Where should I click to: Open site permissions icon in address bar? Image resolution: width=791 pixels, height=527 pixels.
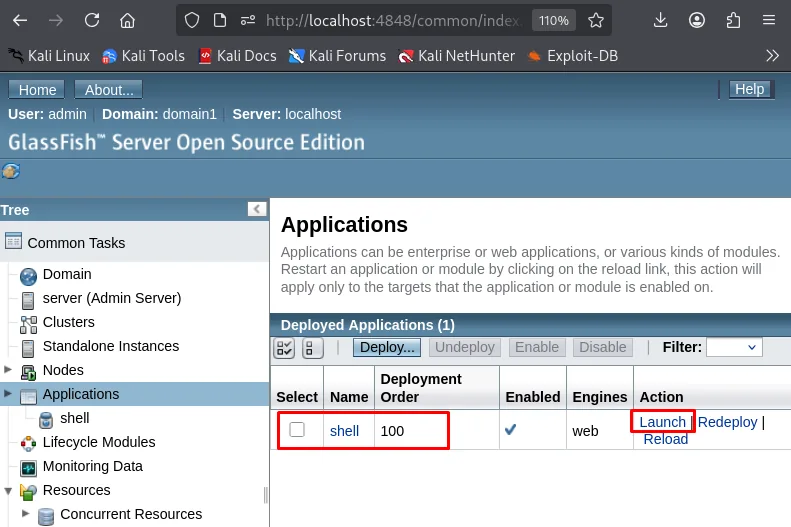tap(248, 21)
